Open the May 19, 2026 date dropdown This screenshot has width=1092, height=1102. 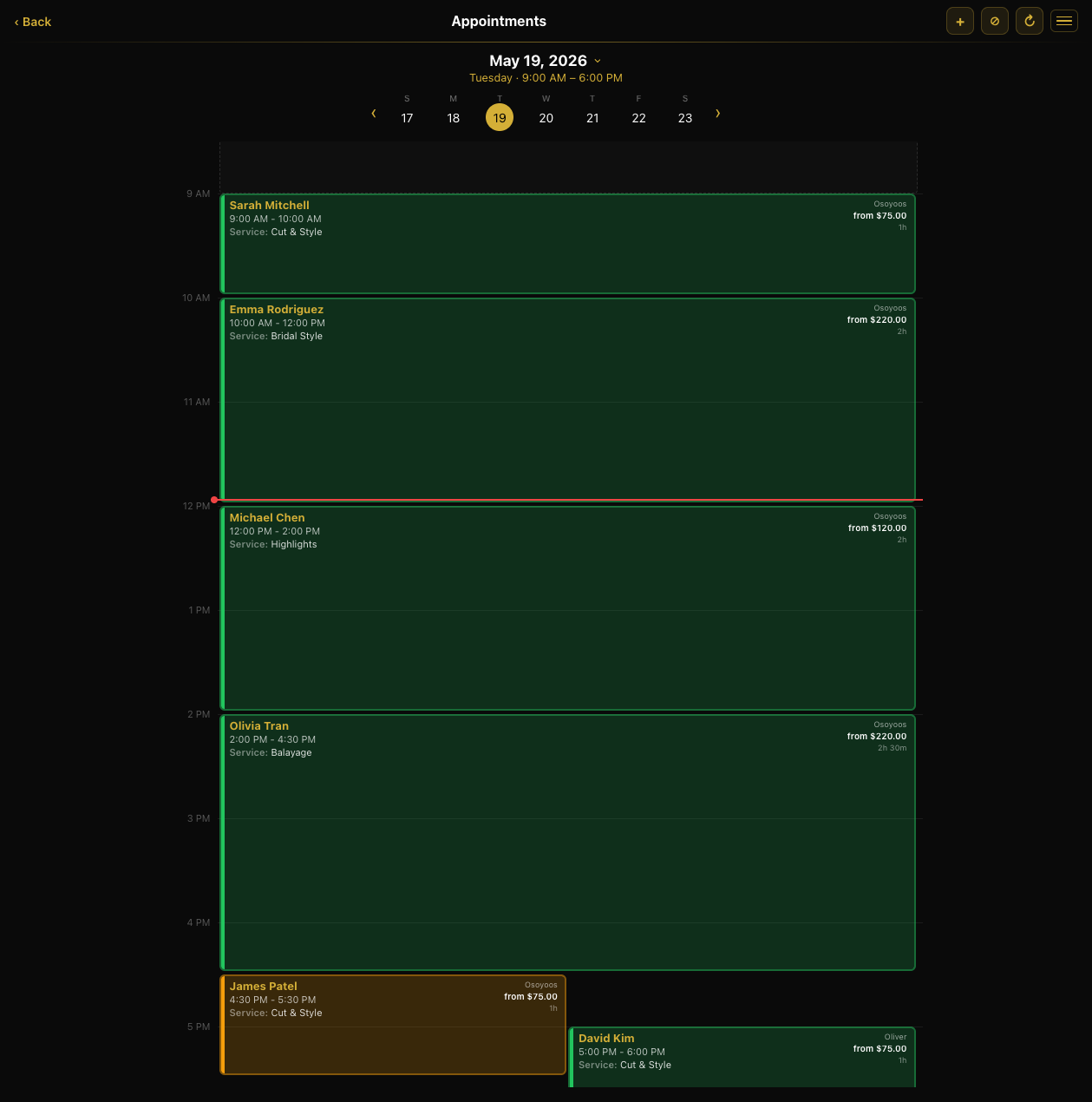click(546, 61)
